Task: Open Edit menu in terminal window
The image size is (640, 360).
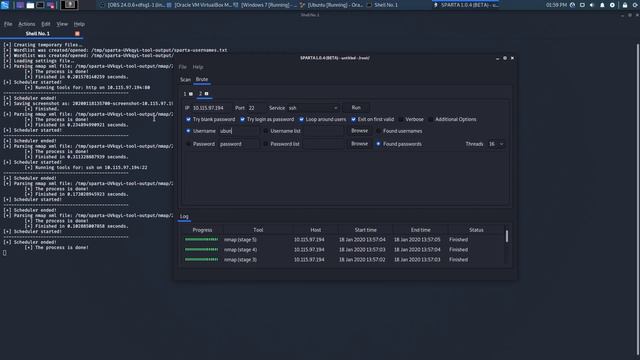Action: pos(46,24)
